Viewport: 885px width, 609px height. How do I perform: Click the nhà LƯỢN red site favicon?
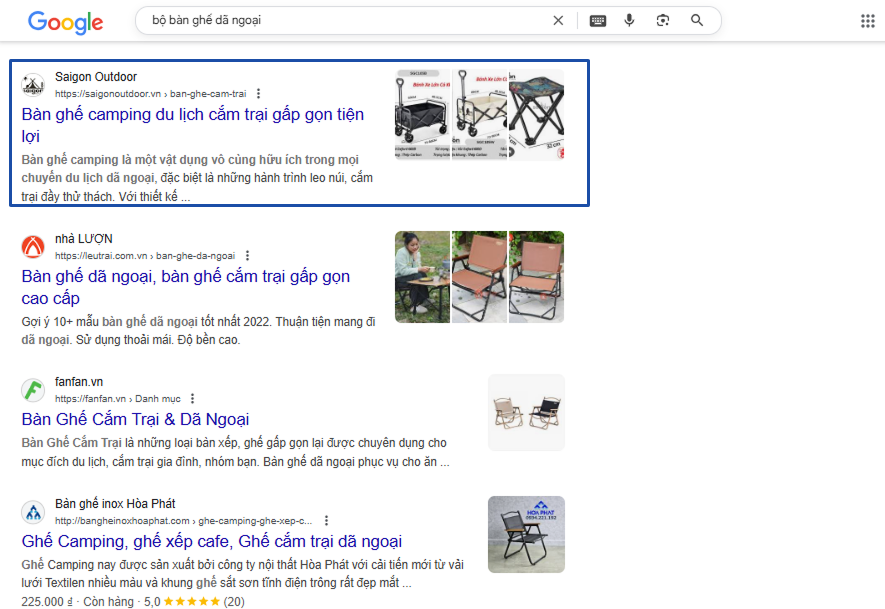(33, 247)
